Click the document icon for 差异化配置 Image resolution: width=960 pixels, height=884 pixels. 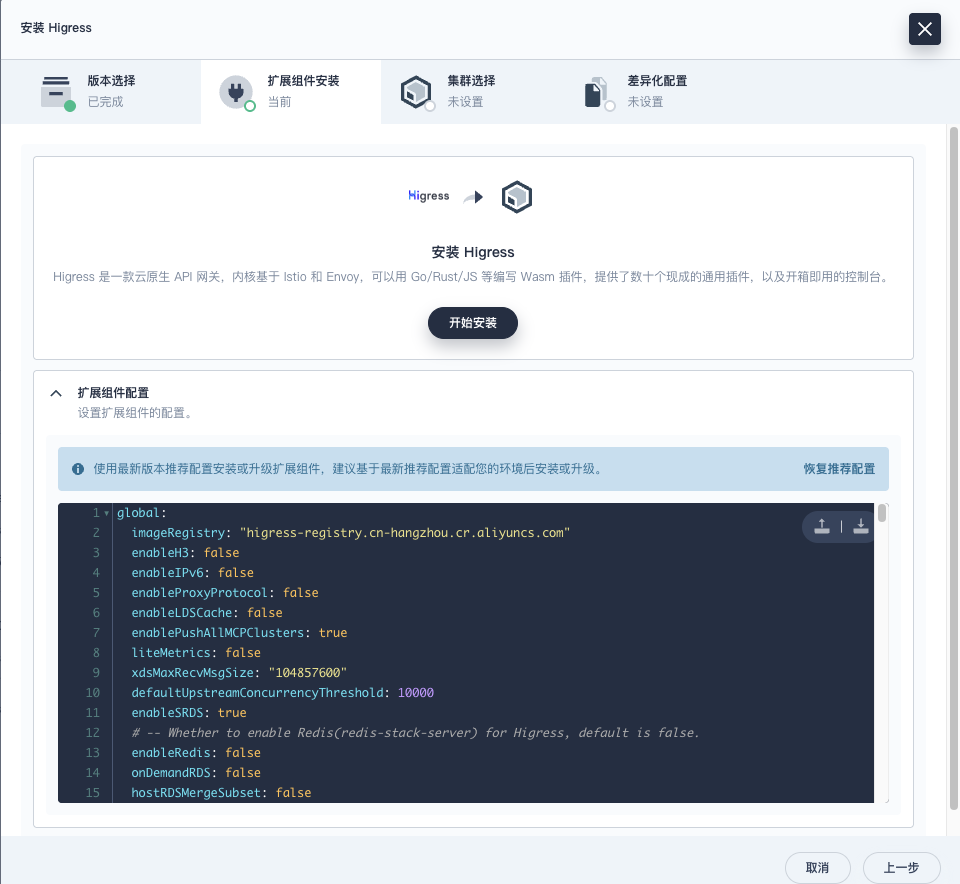[x=596, y=91]
